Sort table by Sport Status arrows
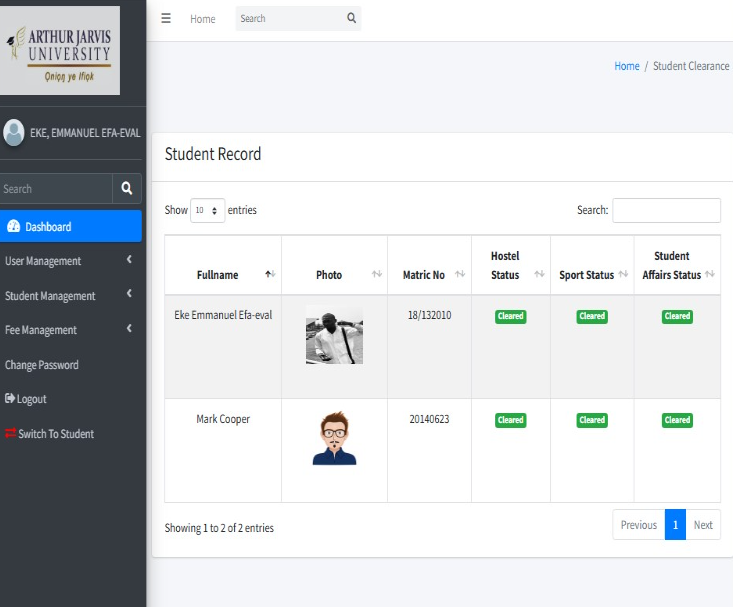This screenshot has height=610, width=733. (x=623, y=274)
